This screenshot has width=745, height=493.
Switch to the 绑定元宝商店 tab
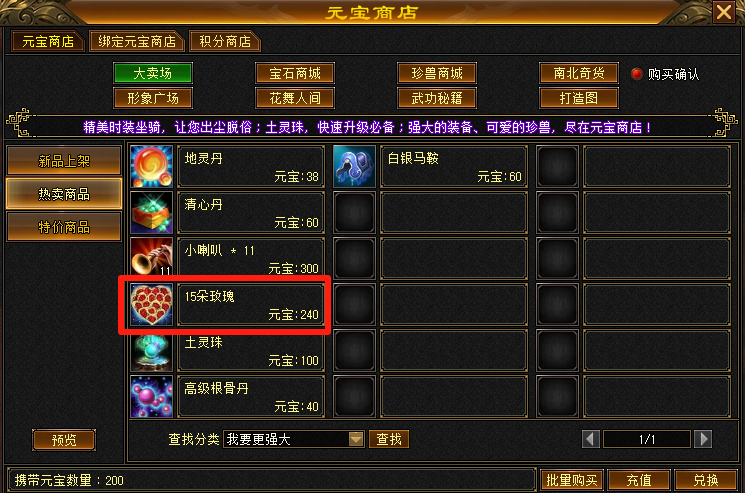(x=137, y=42)
